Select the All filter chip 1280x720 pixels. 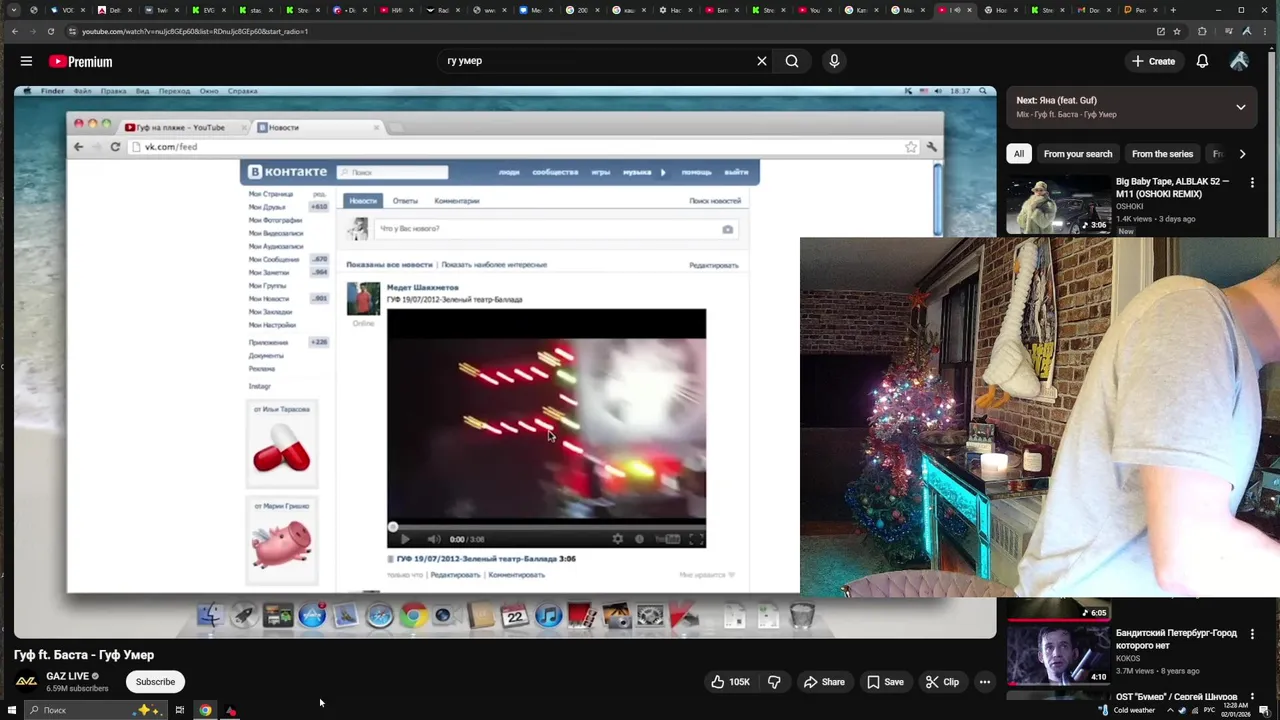pyautogui.click(x=1018, y=154)
